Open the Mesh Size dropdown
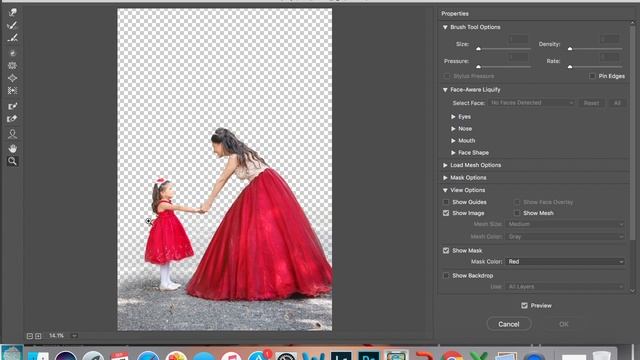This screenshot has width=640, height=360. click(565, 224)
